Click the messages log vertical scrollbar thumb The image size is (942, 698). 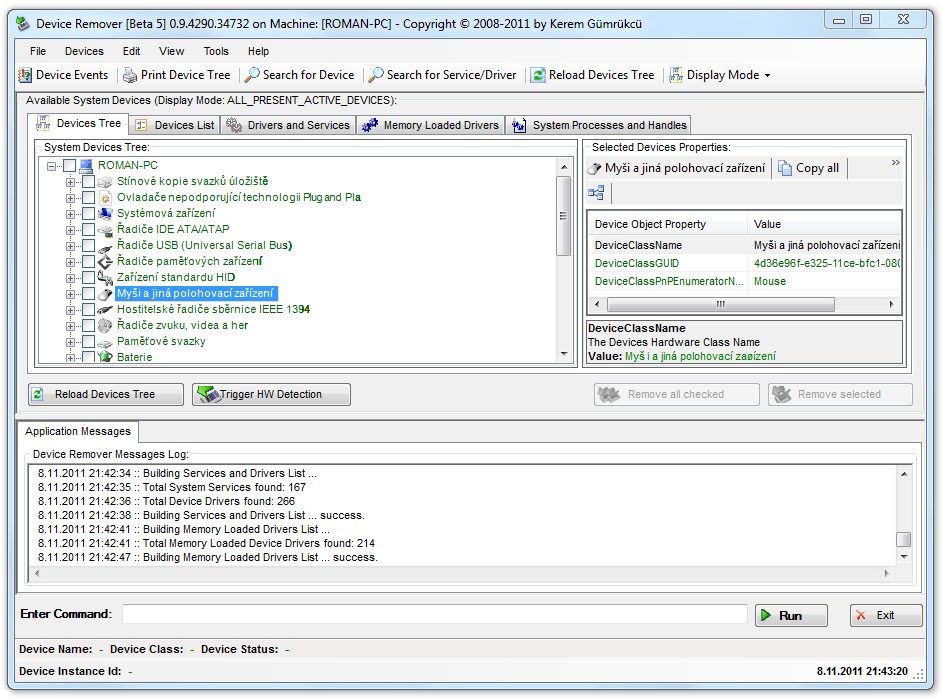point(904,539)
